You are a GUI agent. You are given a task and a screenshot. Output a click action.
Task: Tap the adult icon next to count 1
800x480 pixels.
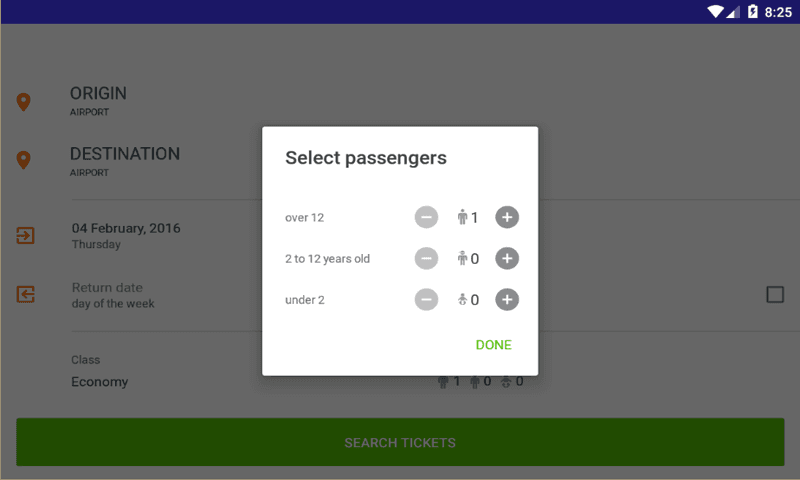pyautogui.click(x=462, y=217)
